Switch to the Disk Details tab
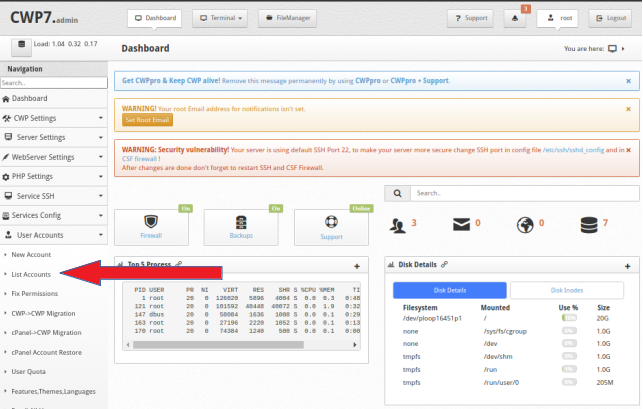The image size is (643, 409). (450, 290)
